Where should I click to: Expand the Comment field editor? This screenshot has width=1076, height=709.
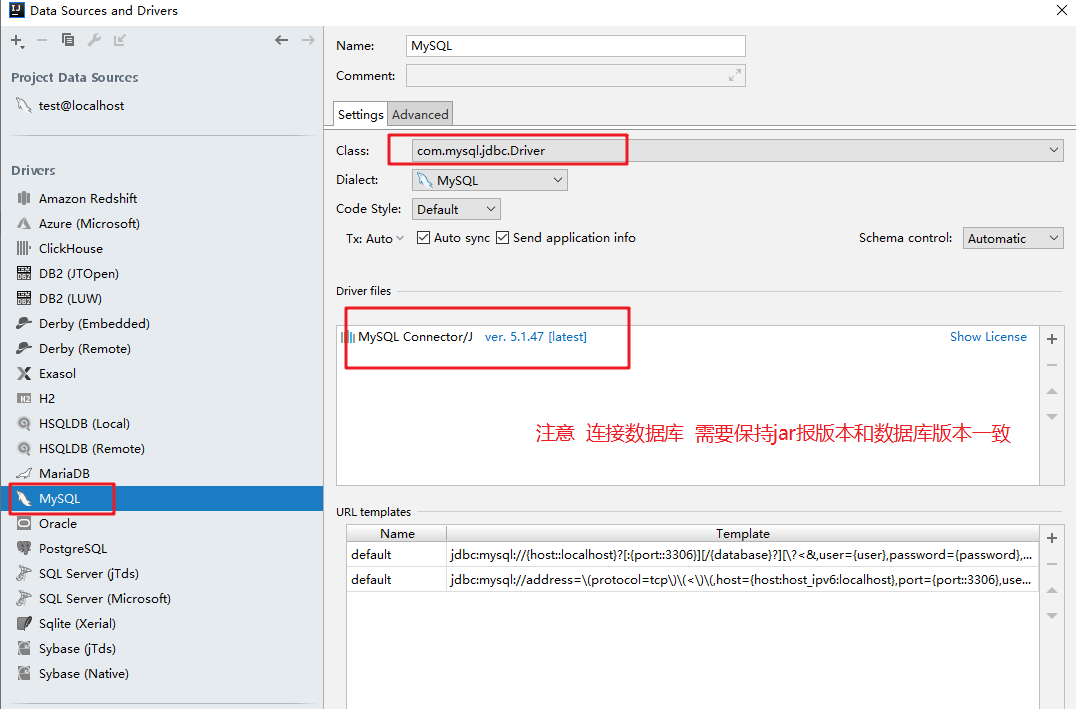[x=734, y=75]
